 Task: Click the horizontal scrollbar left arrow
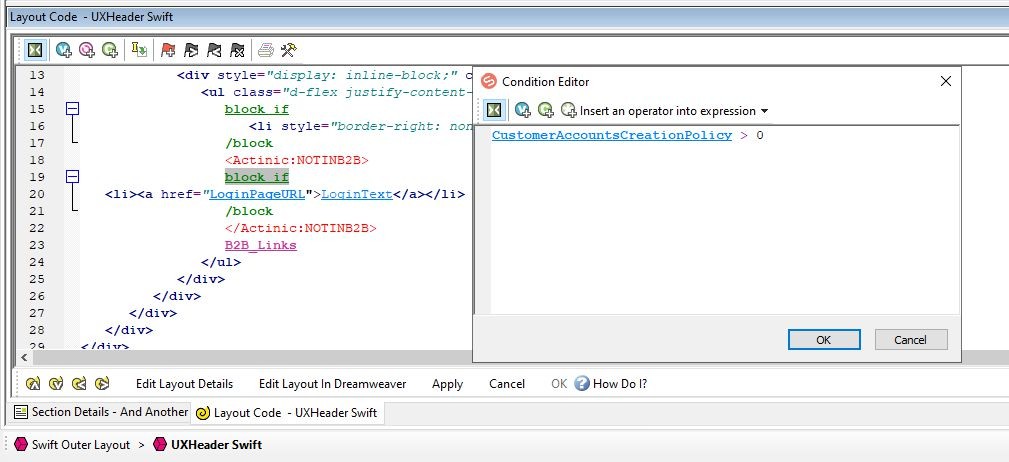click(24, 357)
